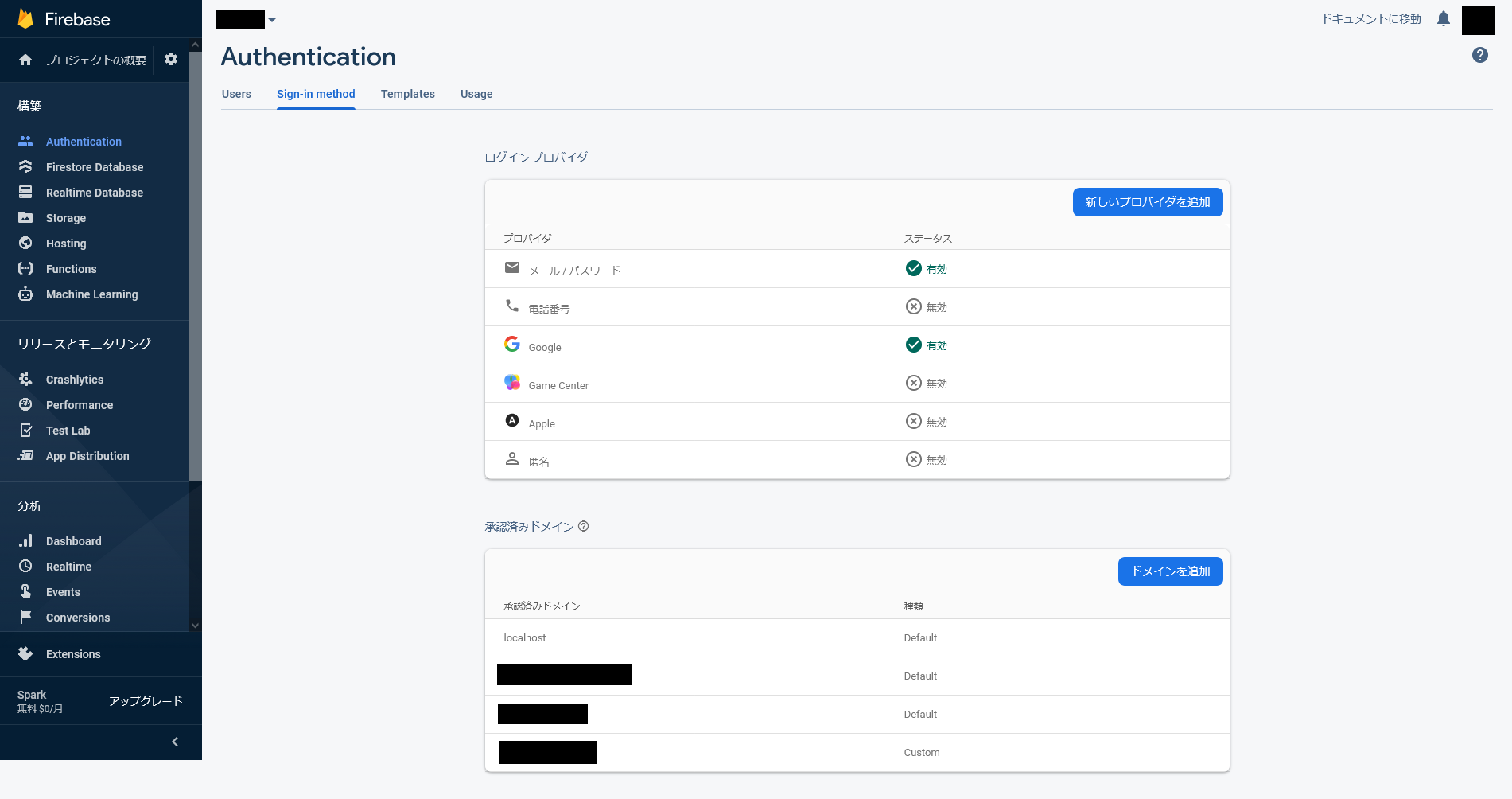Click the project settings gear icon

pos(171,60)
